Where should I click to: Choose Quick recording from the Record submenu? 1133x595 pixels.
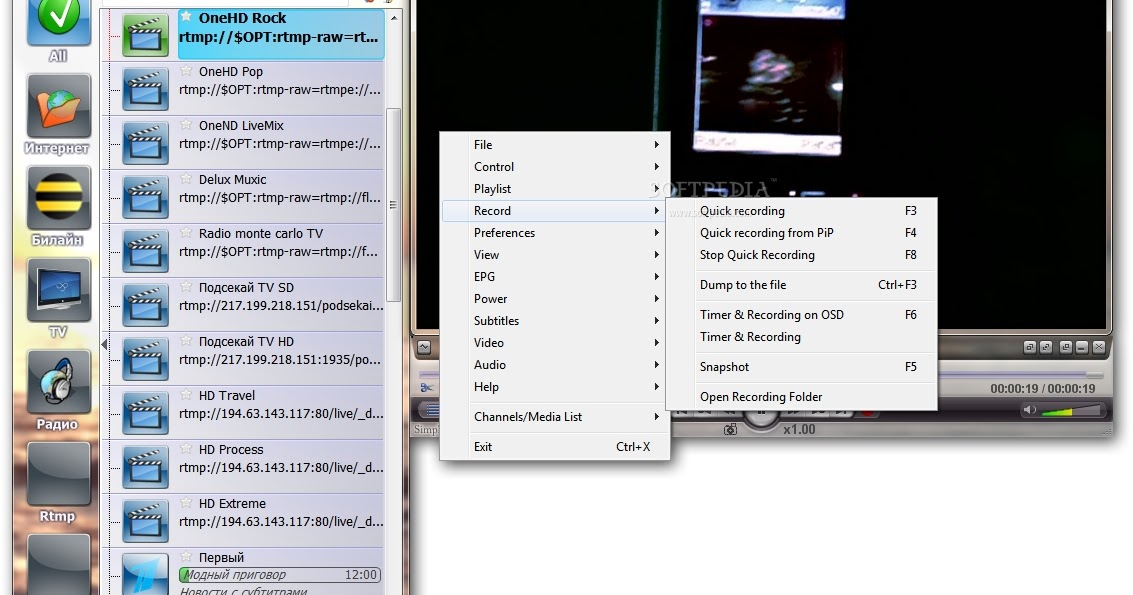tap(742, 211)
